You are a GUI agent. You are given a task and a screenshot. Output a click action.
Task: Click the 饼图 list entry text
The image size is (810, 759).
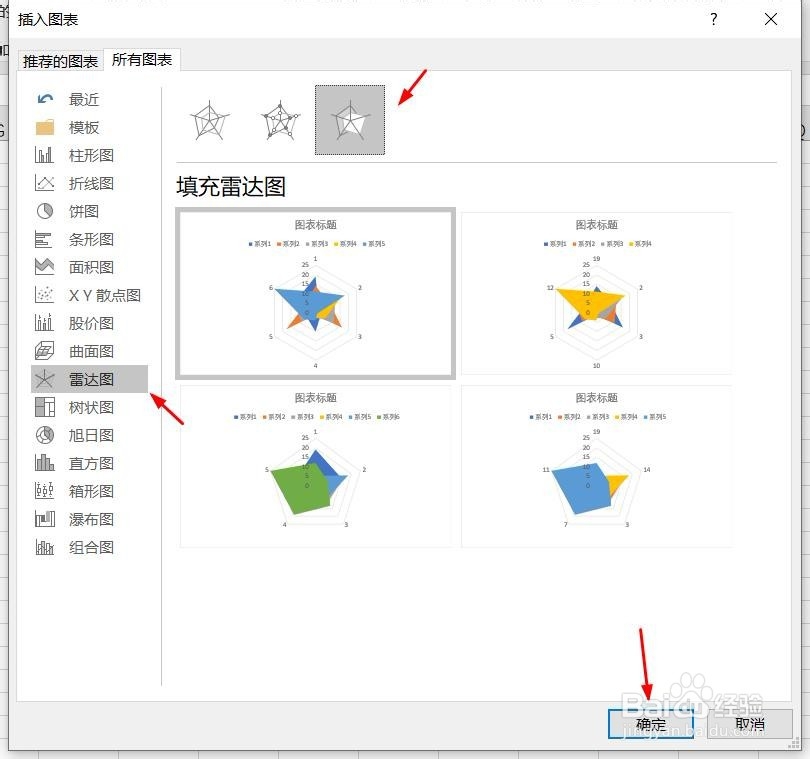(84, 211)
